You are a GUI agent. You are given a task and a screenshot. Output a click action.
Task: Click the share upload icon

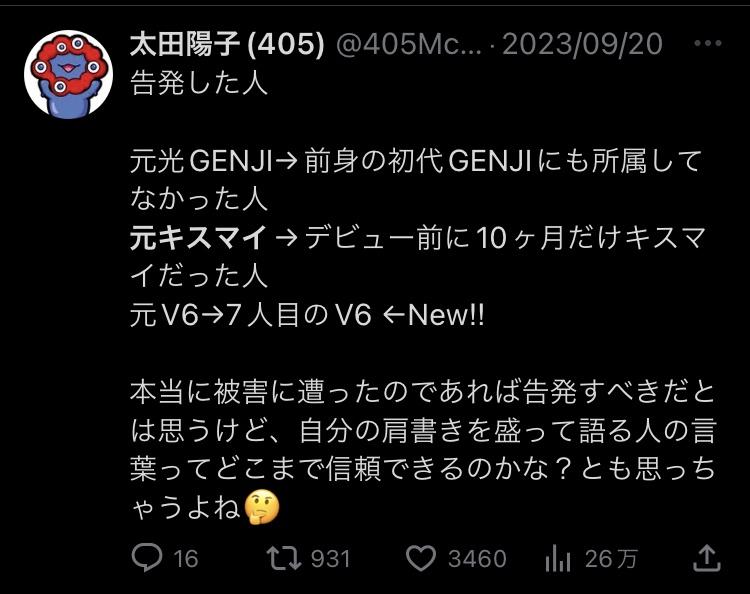click(707, 558)
